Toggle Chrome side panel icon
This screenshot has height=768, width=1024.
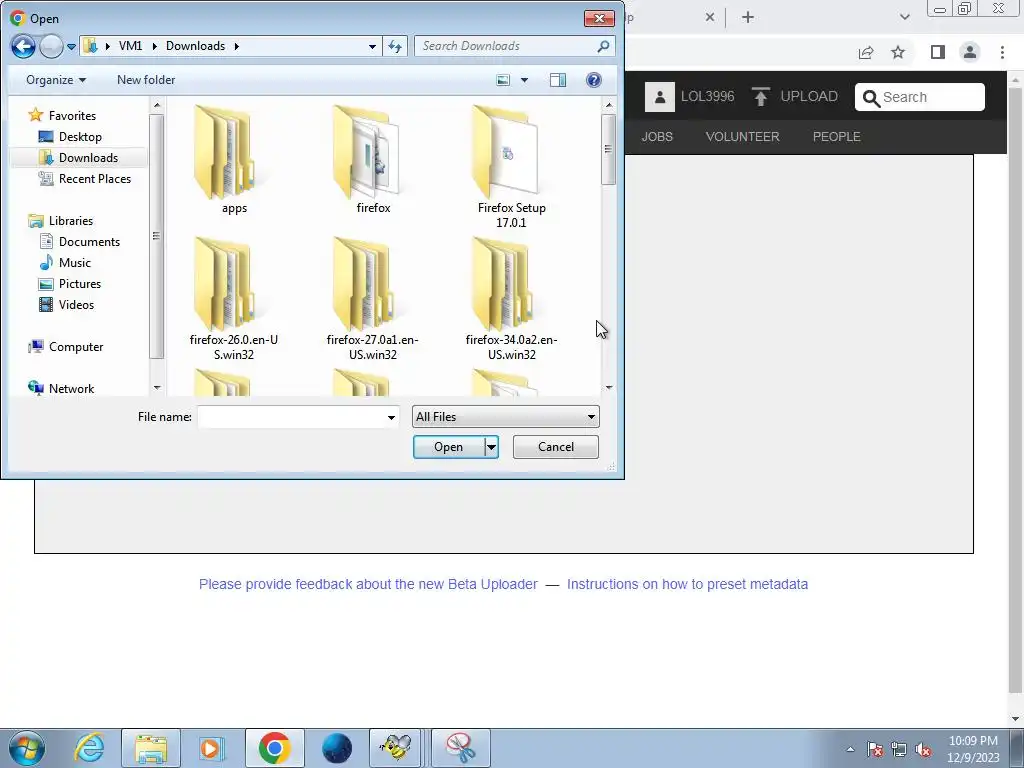pyautogui.click(x=938, y=52)
